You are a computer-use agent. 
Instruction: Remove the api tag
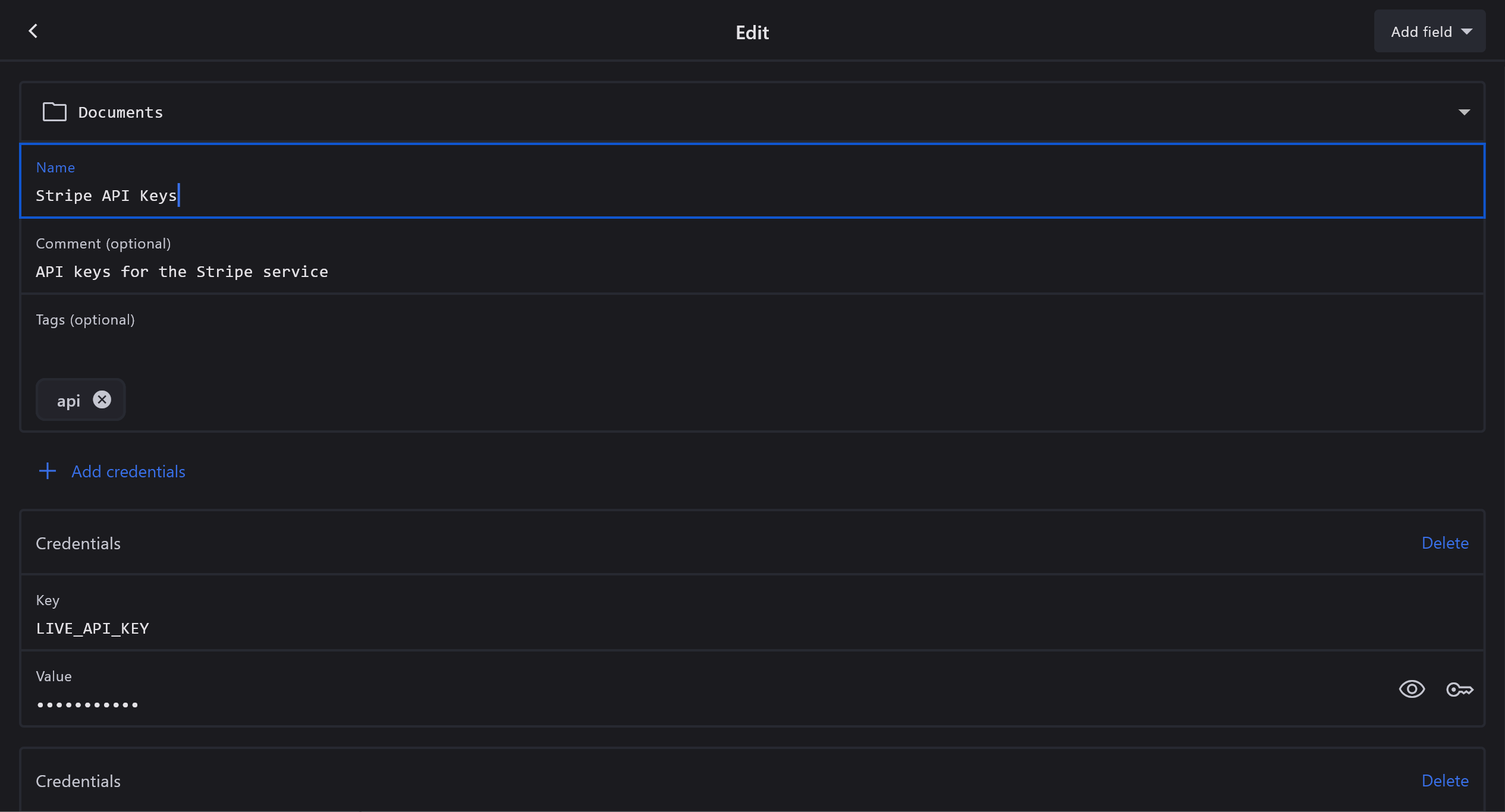(x=102, y=399)
